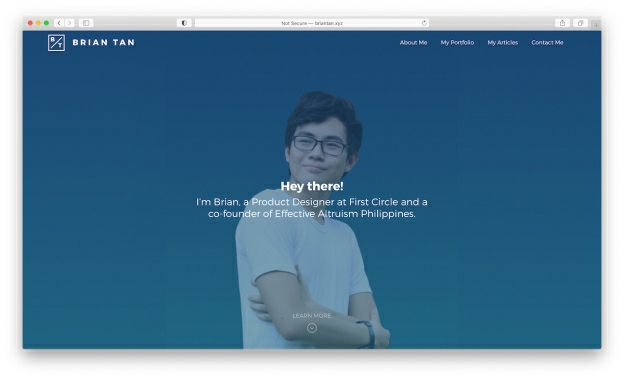The width and height of the screenshot is (624, 379).
Task: Go back with the browser back arrow
Action: click(x=59, y=23)
